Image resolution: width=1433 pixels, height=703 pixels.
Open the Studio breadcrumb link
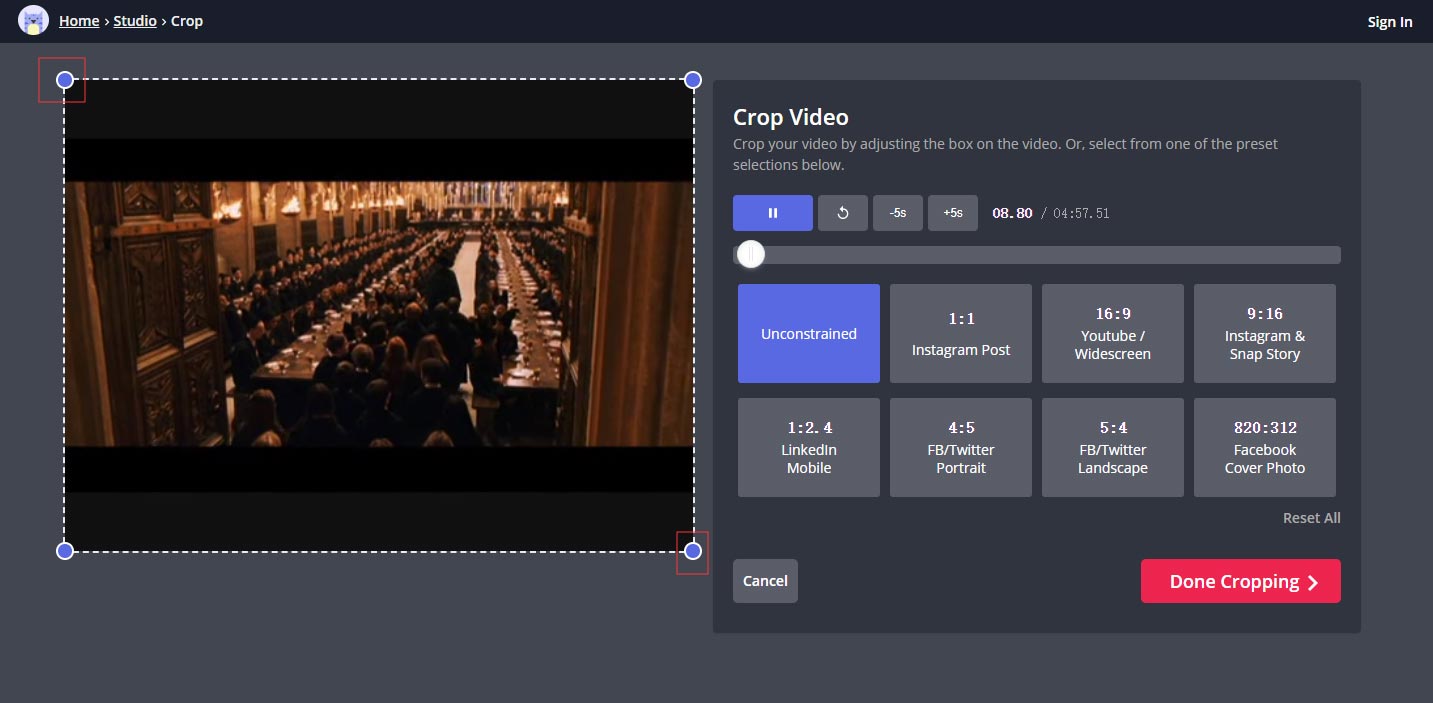(x=135, y=20)
